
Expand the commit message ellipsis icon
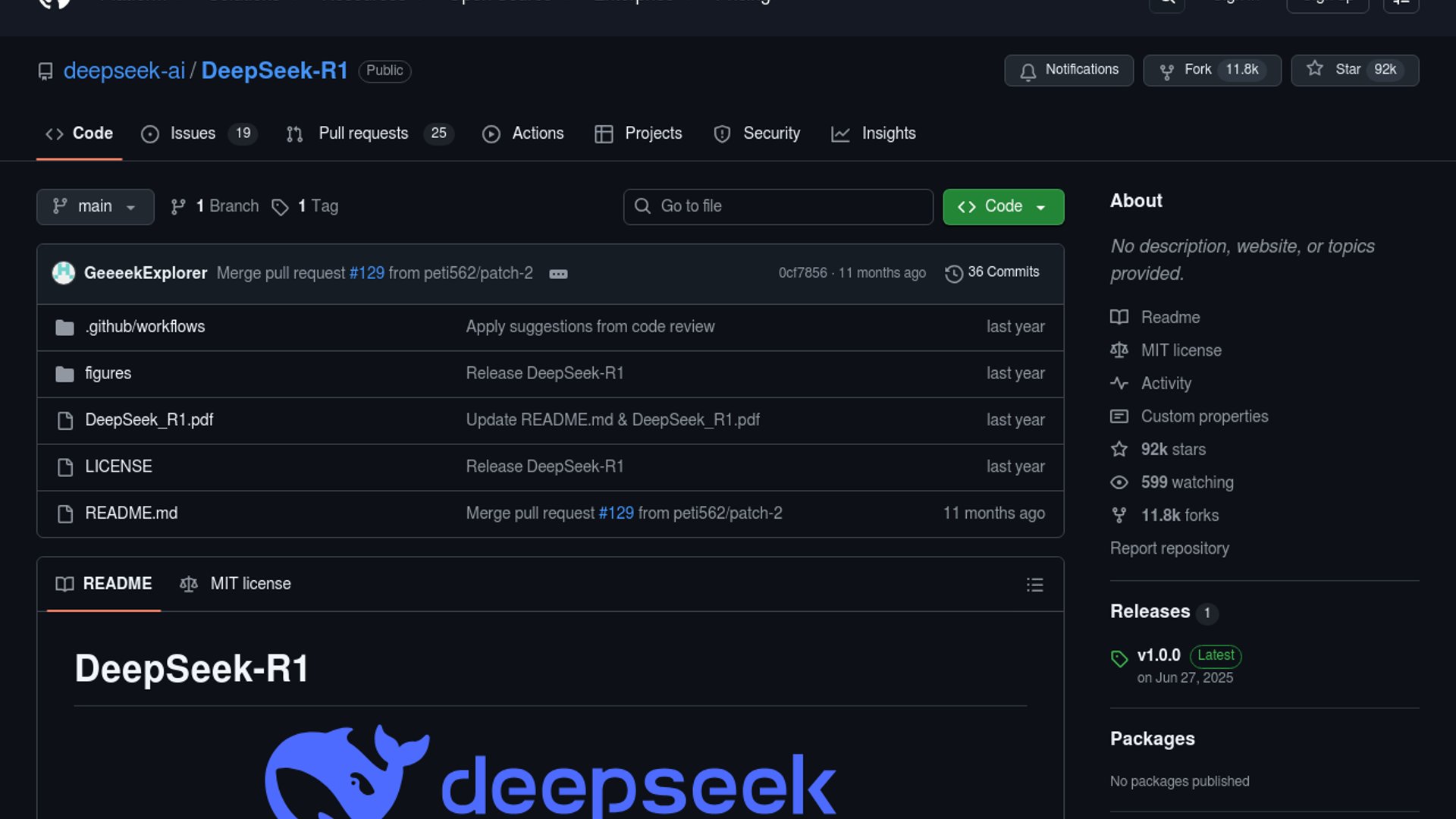558,274
